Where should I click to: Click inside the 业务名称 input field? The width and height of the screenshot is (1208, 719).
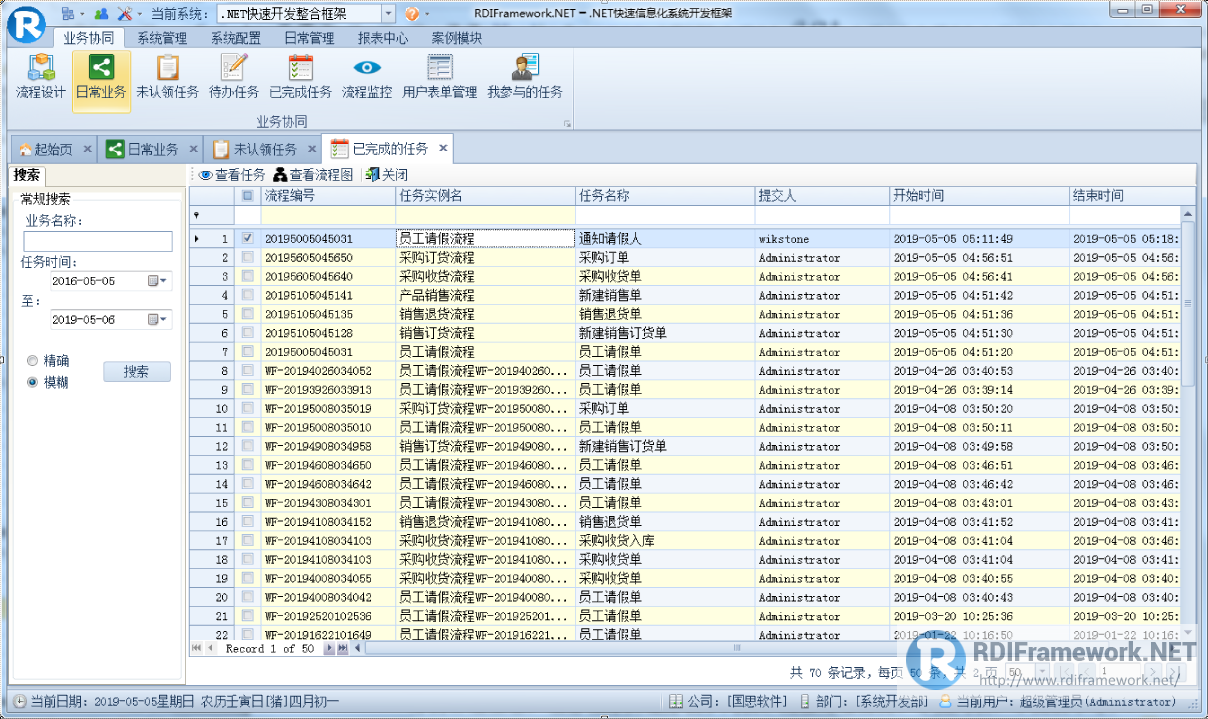pos(97,241)
